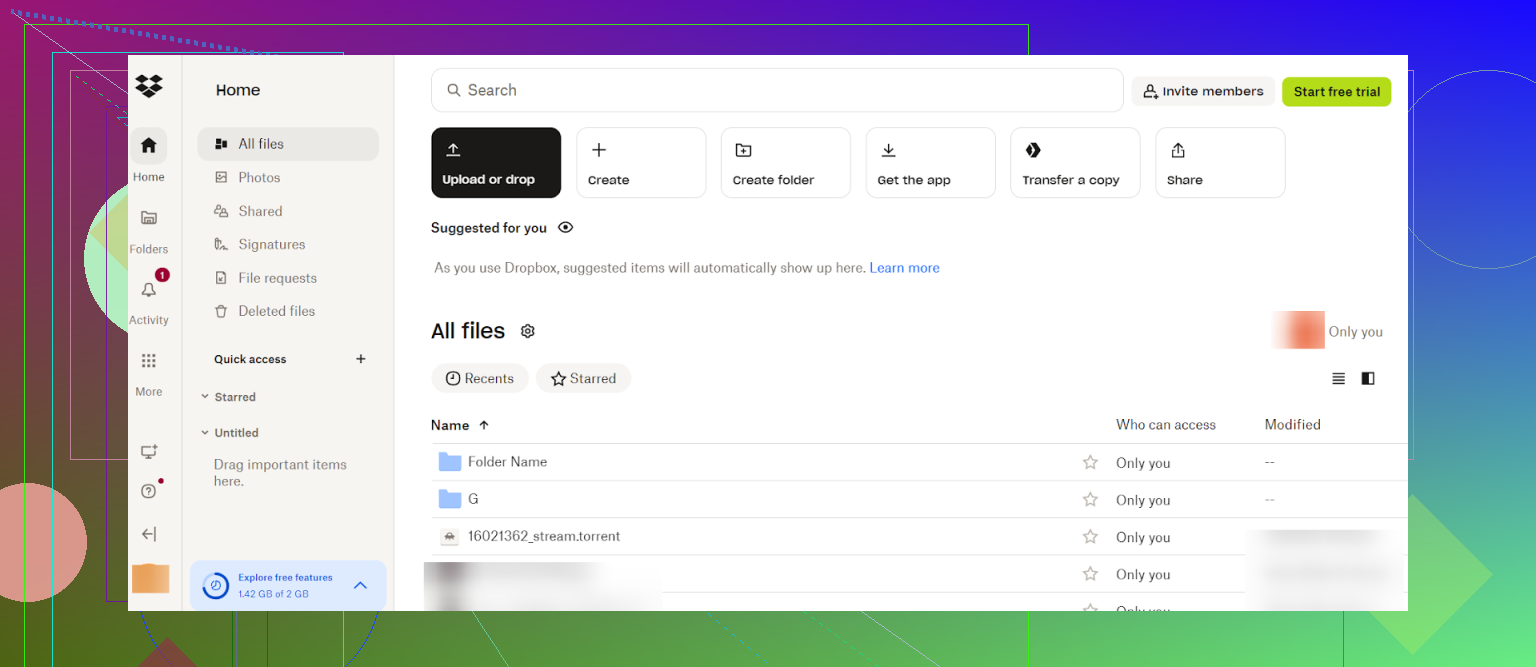1536x667 pixels.
Task: Click the Invite members button
Action: 1203,91
